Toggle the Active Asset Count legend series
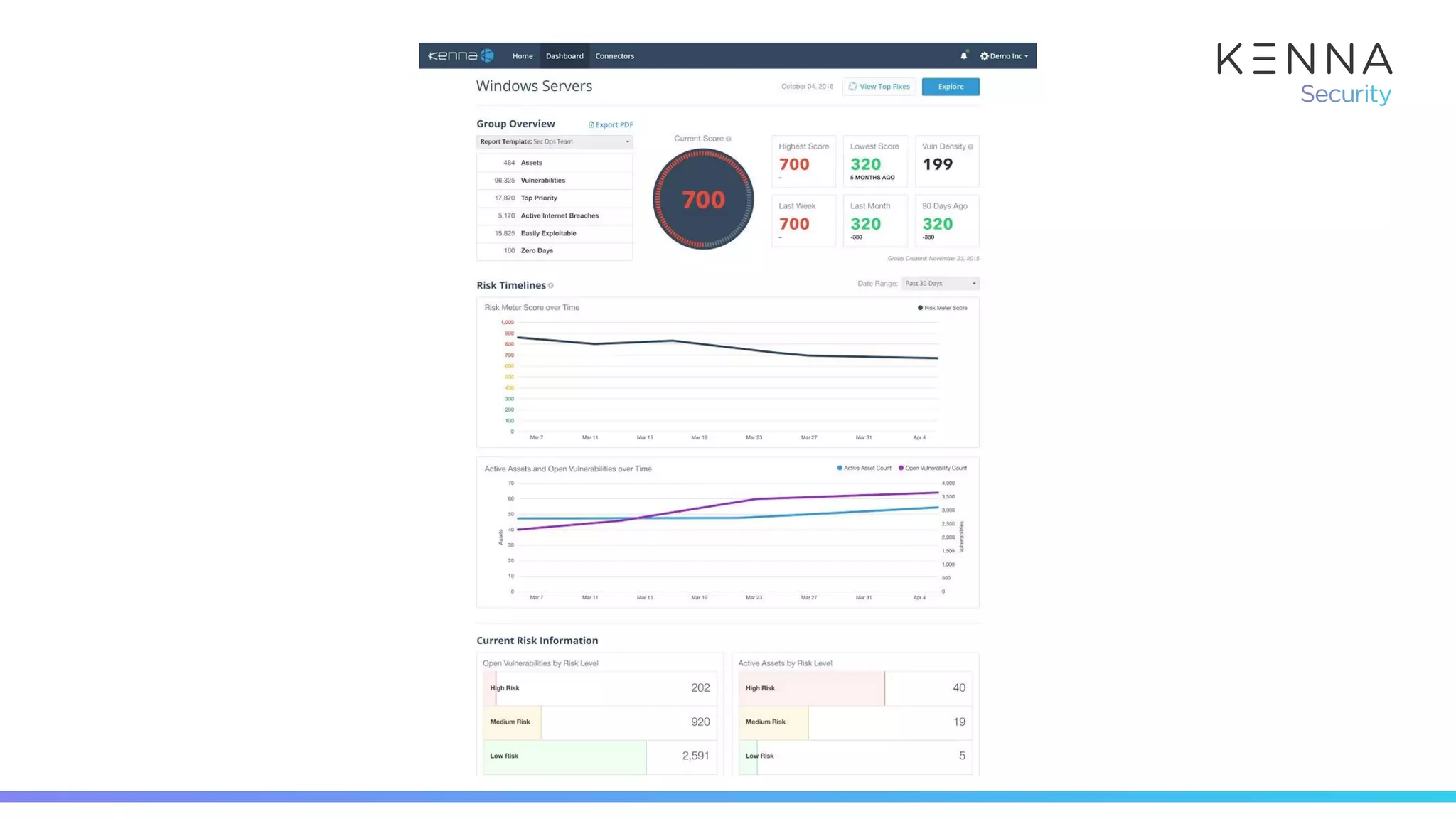1456x819 pixels. pos(864,468)
